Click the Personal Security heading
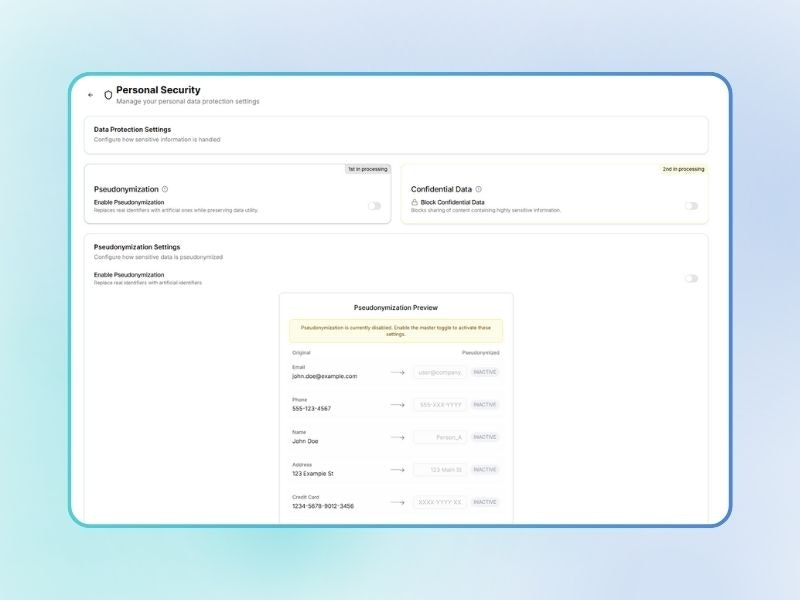The image size is (800, 600). pyautogui.click(x=158, y=90)
